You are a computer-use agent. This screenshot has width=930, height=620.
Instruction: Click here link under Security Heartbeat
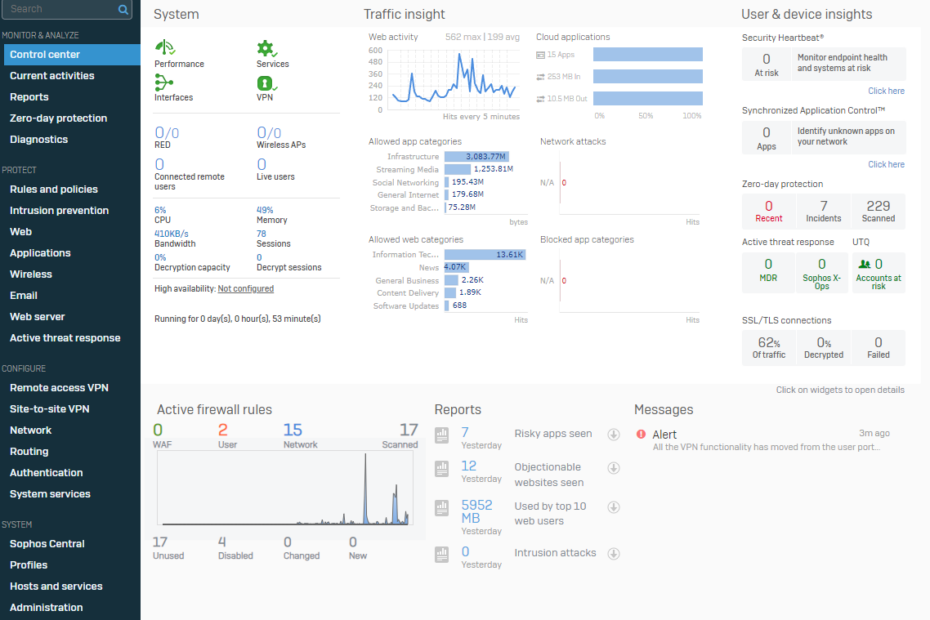(x=886, y=91)
